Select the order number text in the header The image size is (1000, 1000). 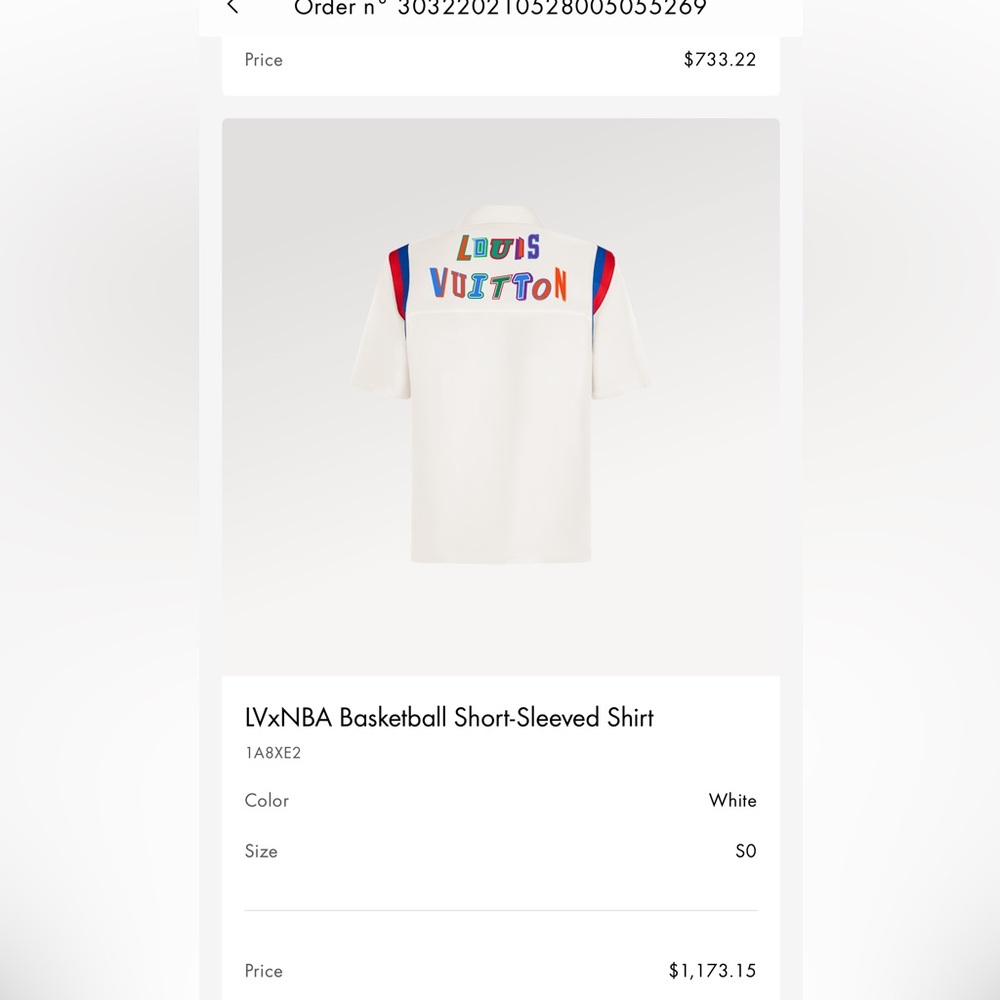coord(500,9)
